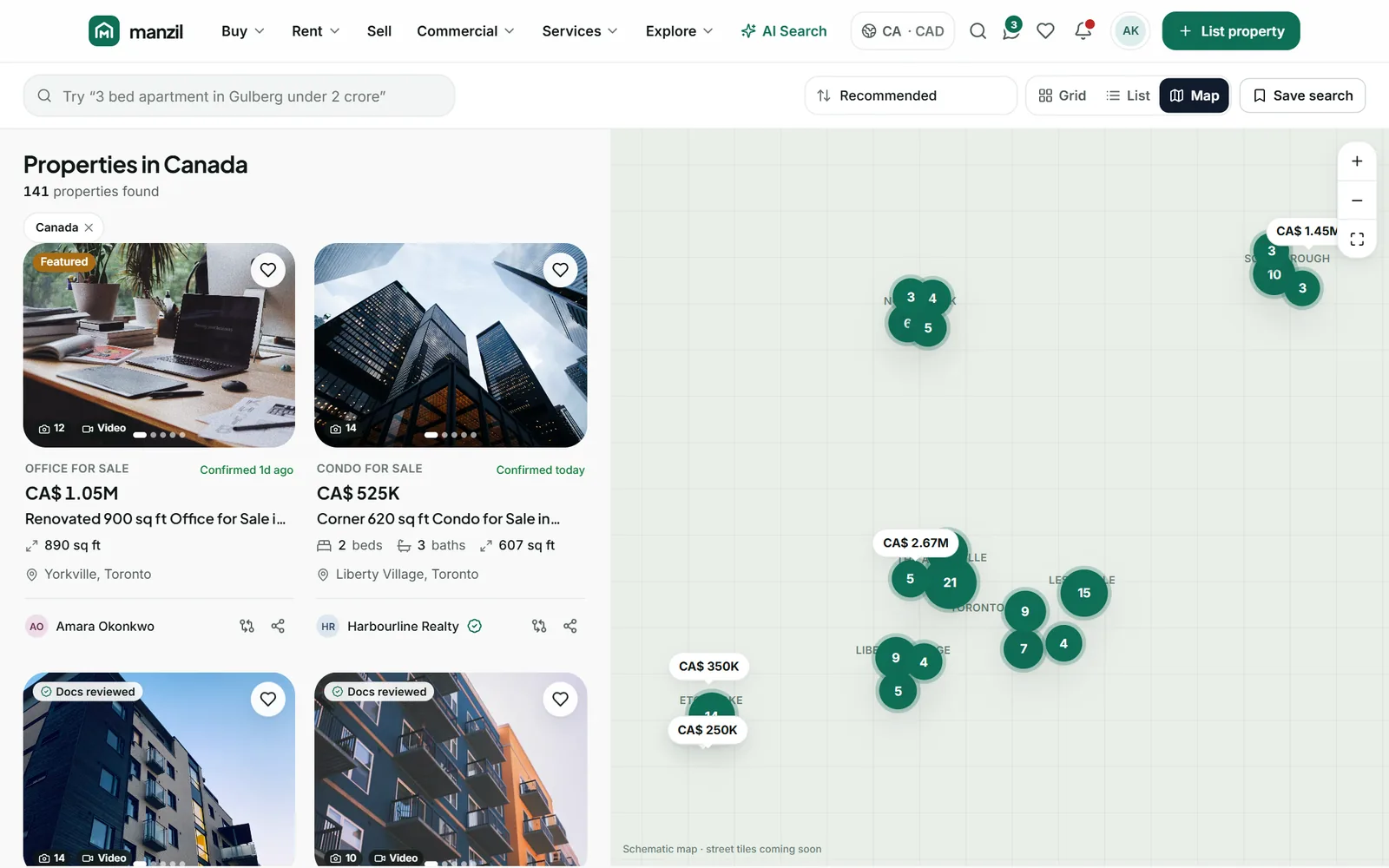Expand the Explore menu
This screenshot has height=868, width=1389.
coord(680,31)
